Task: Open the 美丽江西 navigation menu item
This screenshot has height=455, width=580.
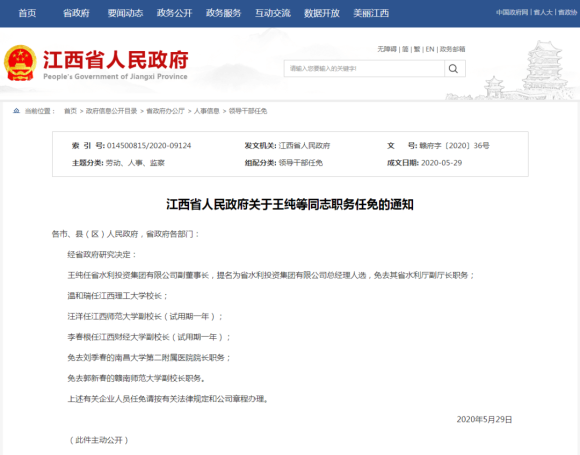Action: click(371, 13)
